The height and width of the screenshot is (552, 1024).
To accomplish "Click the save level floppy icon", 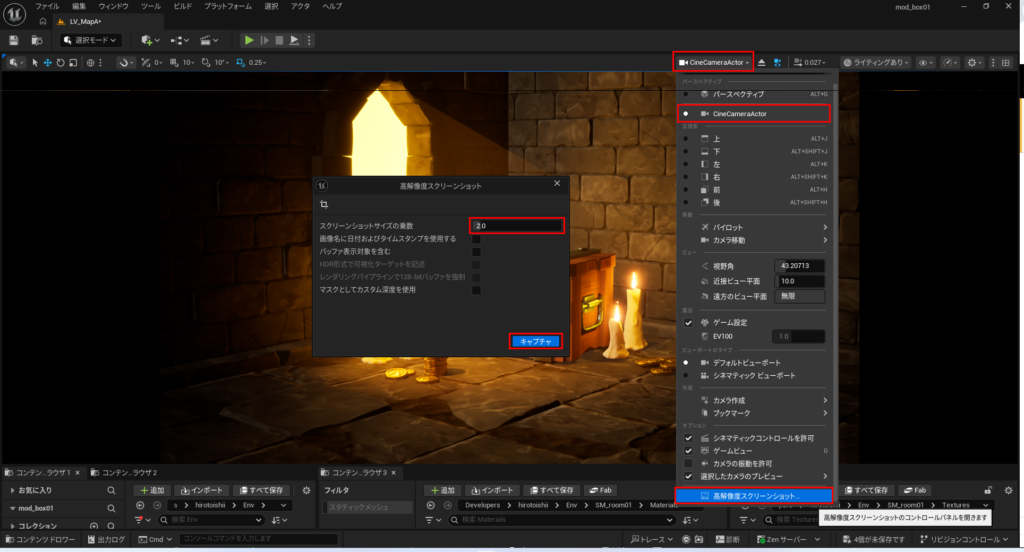I will [x=14, y=41].
